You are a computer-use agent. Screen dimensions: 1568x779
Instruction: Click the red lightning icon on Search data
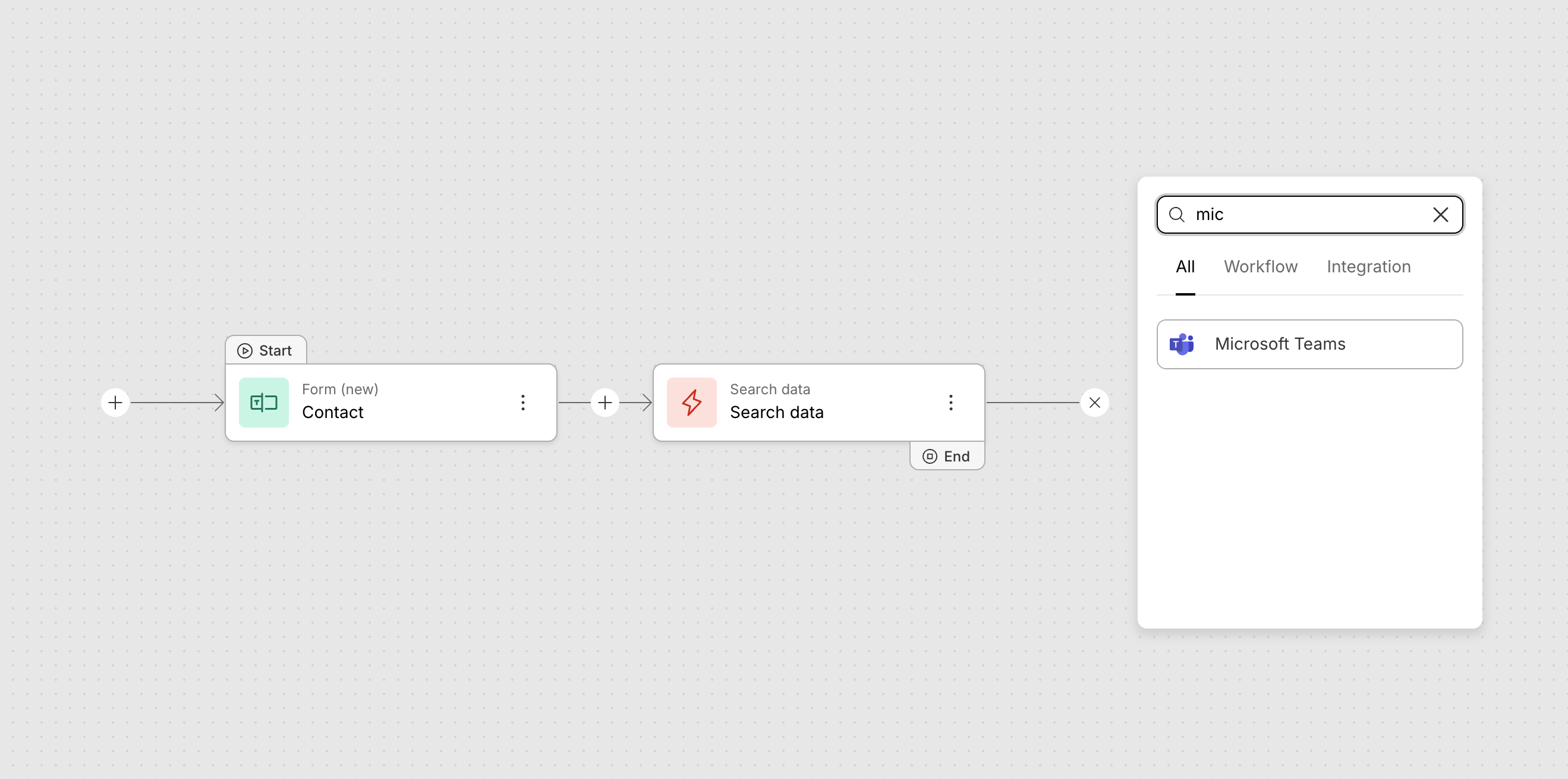tap(691, 403)
